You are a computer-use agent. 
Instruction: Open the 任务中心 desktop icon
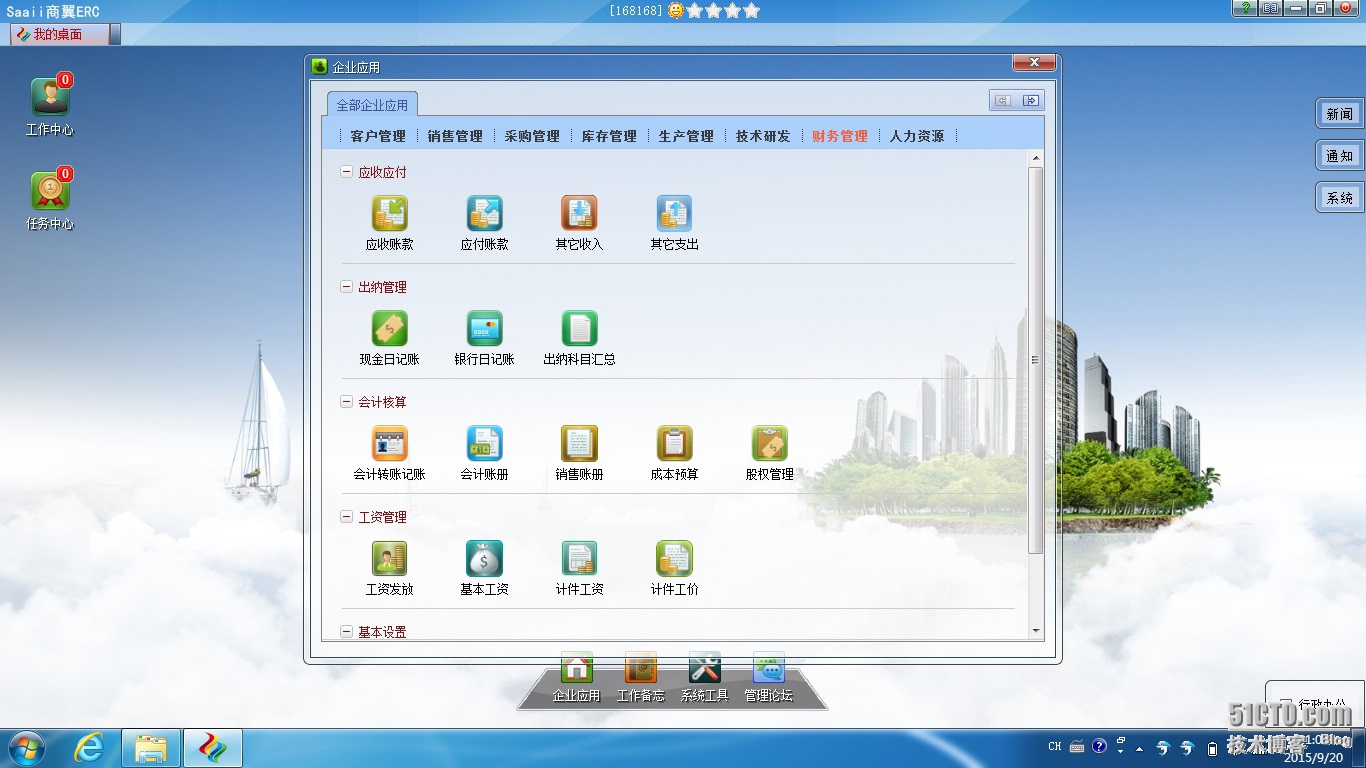pos(50,192)
